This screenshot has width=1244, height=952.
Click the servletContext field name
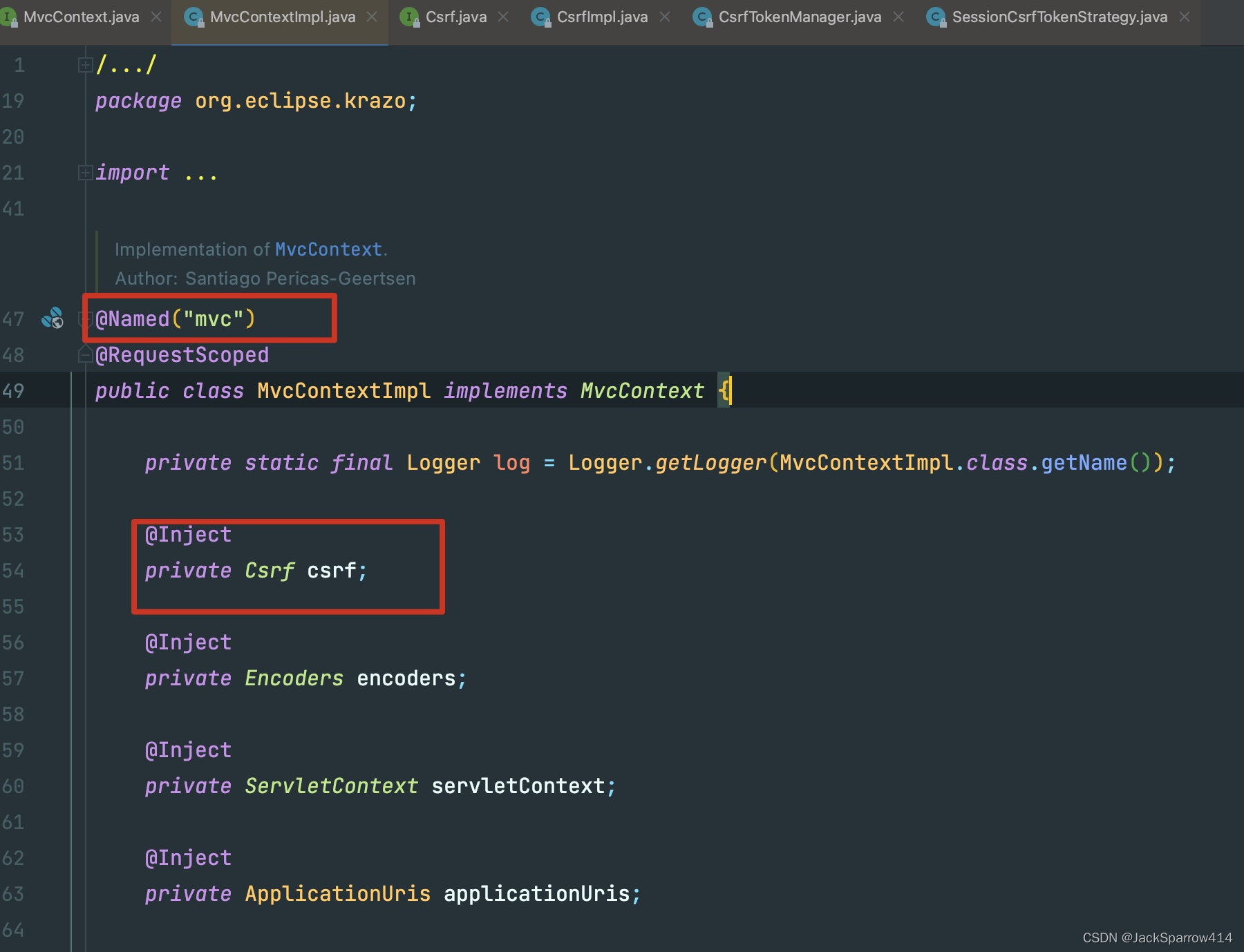click(518, 786)
